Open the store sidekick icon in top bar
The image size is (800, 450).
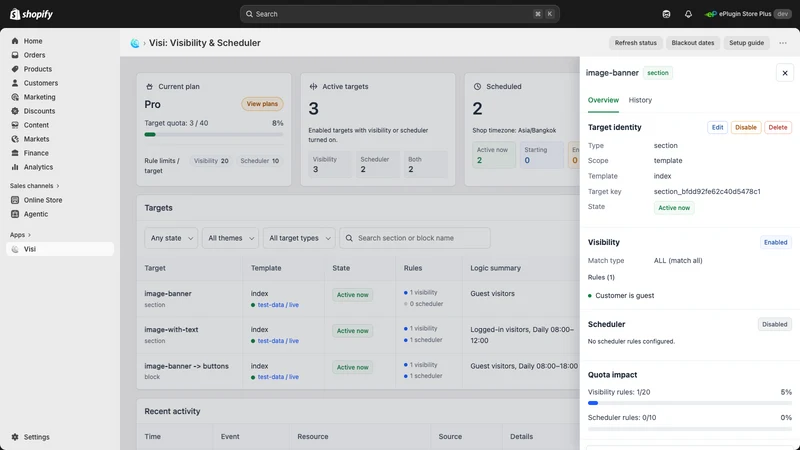coord(666,14)
